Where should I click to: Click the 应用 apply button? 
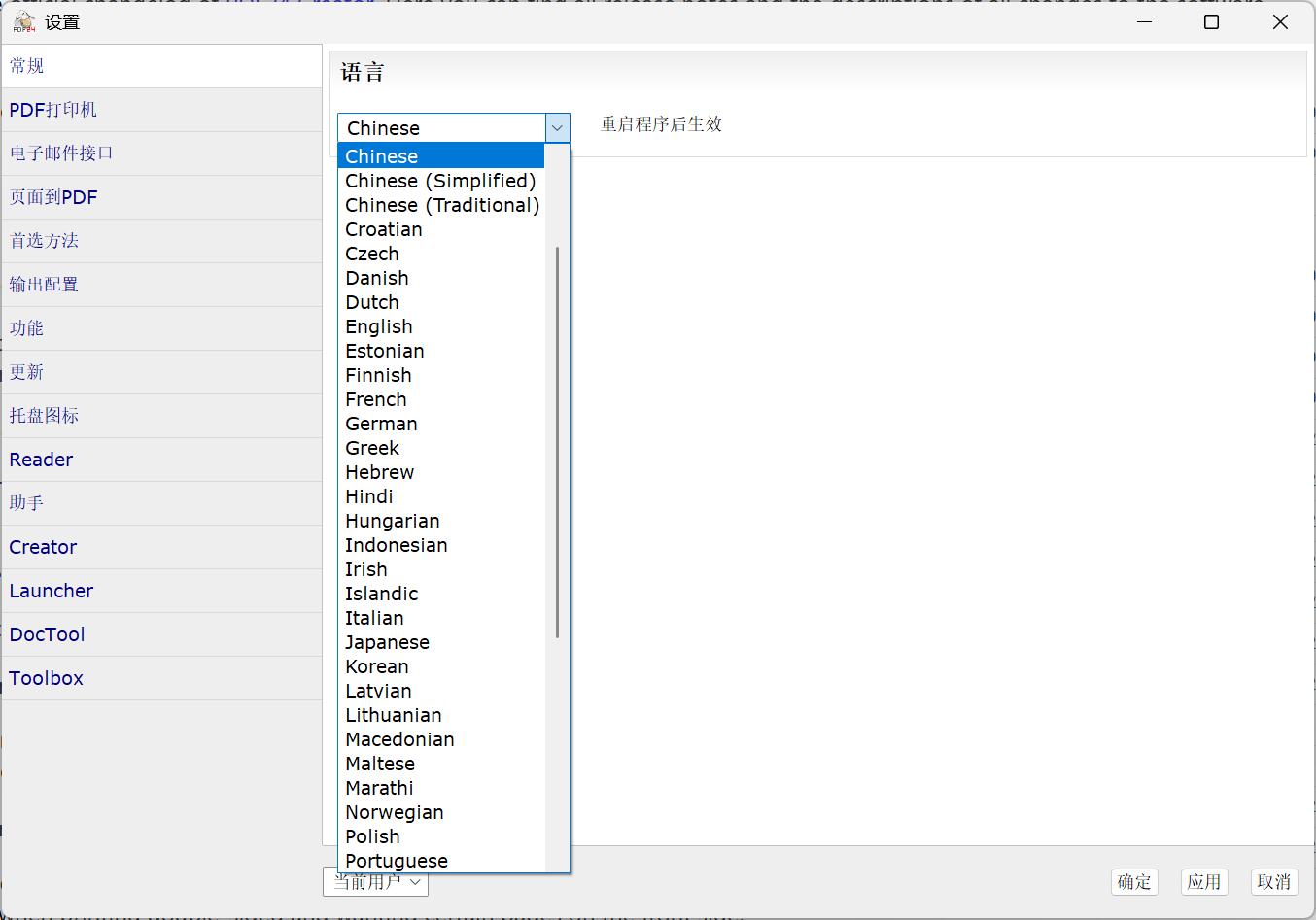click(x=1203, y=882)
